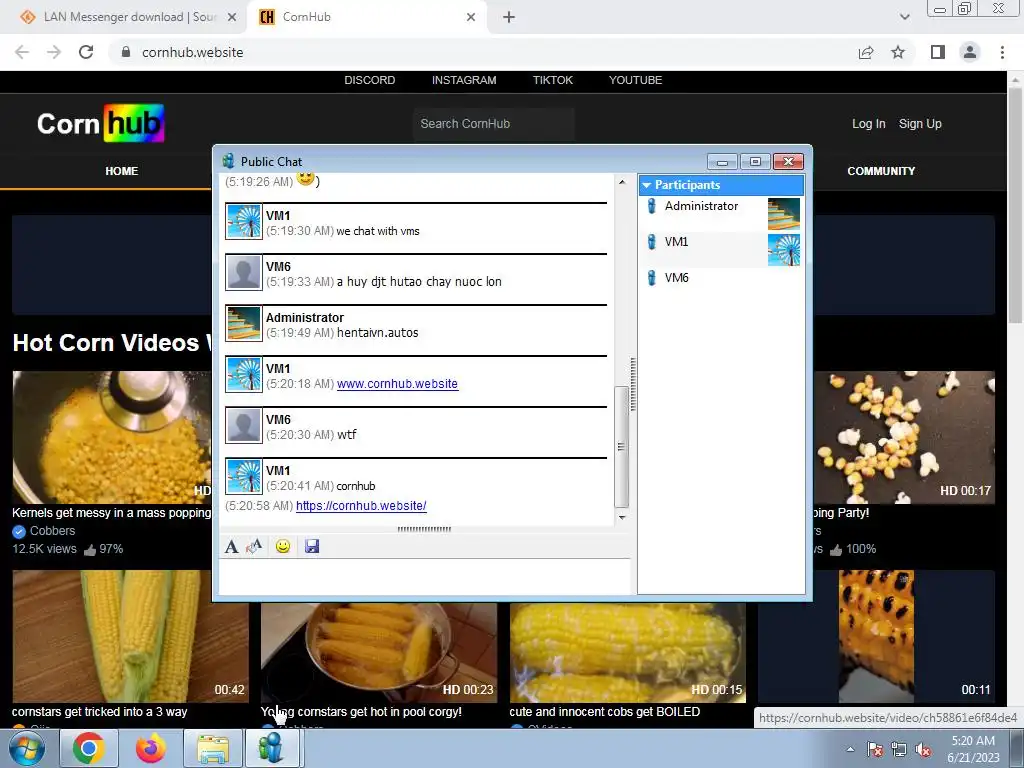Click the page vertical scrollbar

click(x=1015, y=204)
